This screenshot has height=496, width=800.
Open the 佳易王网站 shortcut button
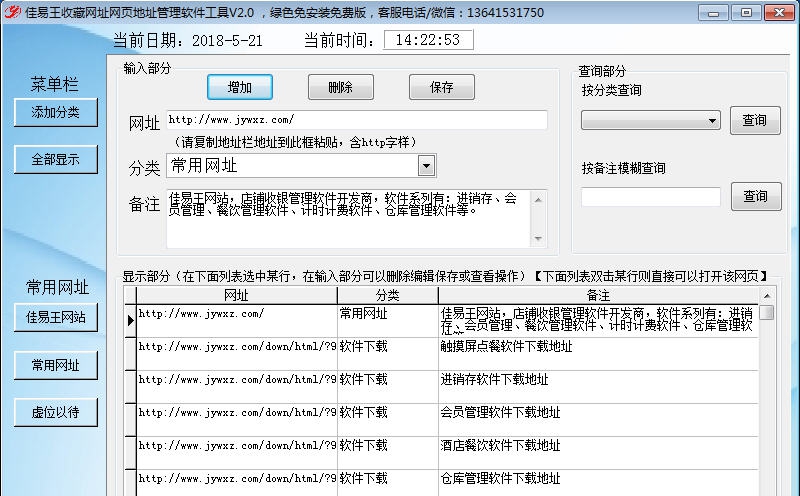[x=56, y=317]
